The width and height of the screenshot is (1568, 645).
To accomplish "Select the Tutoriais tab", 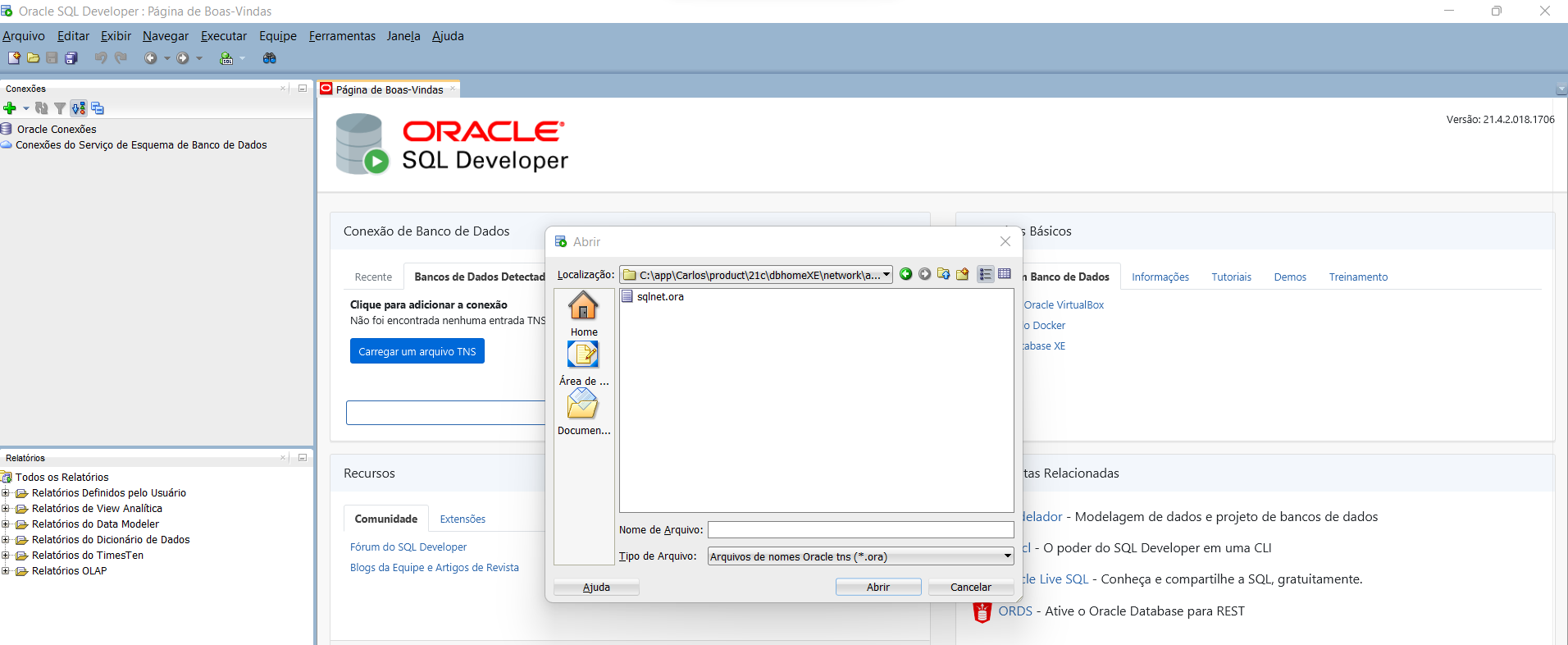I will click(x=1231, y=277).
